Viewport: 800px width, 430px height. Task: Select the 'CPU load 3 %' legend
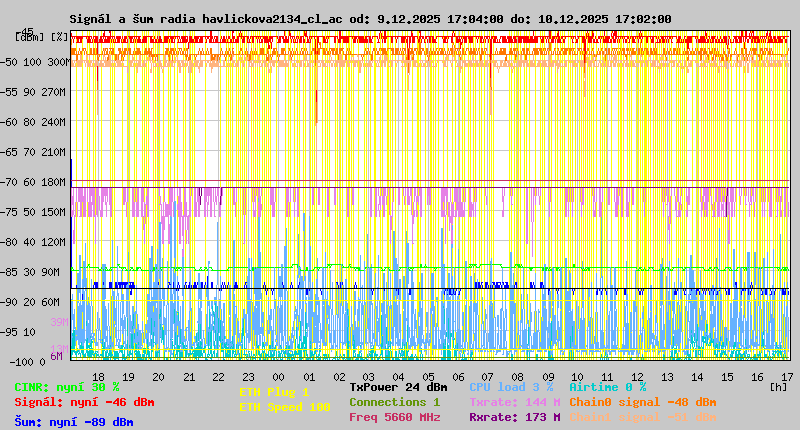click(x=511, y=387)
